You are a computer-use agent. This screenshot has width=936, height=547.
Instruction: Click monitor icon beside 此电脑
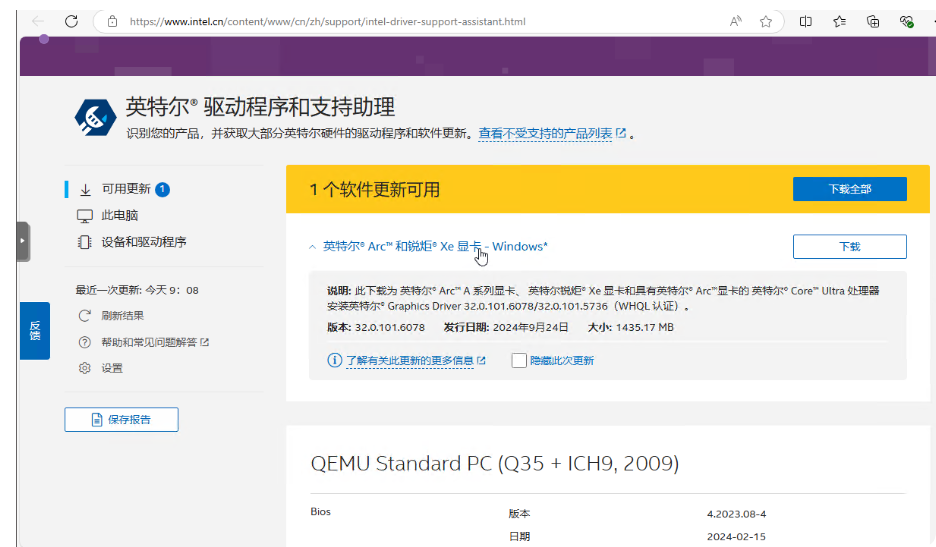85,216
